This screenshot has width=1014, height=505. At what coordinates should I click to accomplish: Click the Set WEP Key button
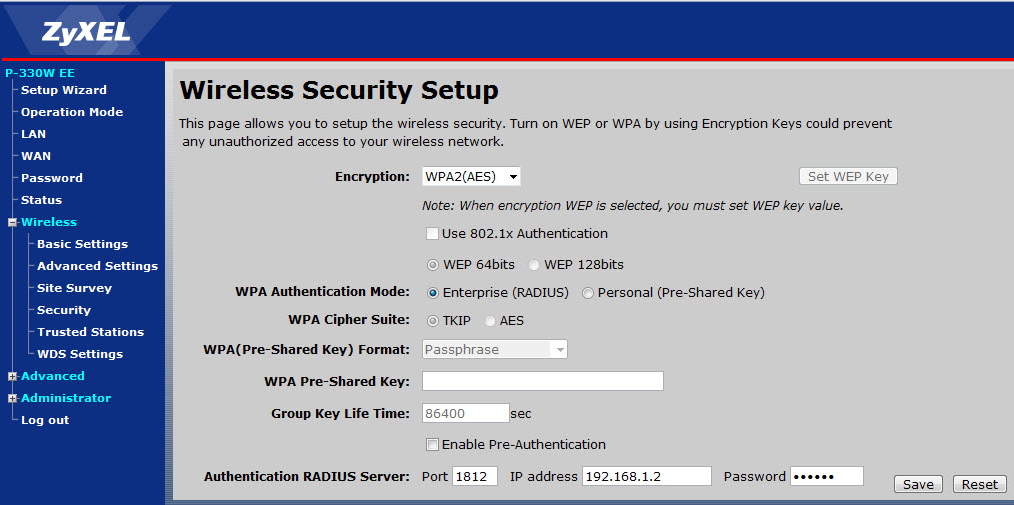tap(848, 177)
